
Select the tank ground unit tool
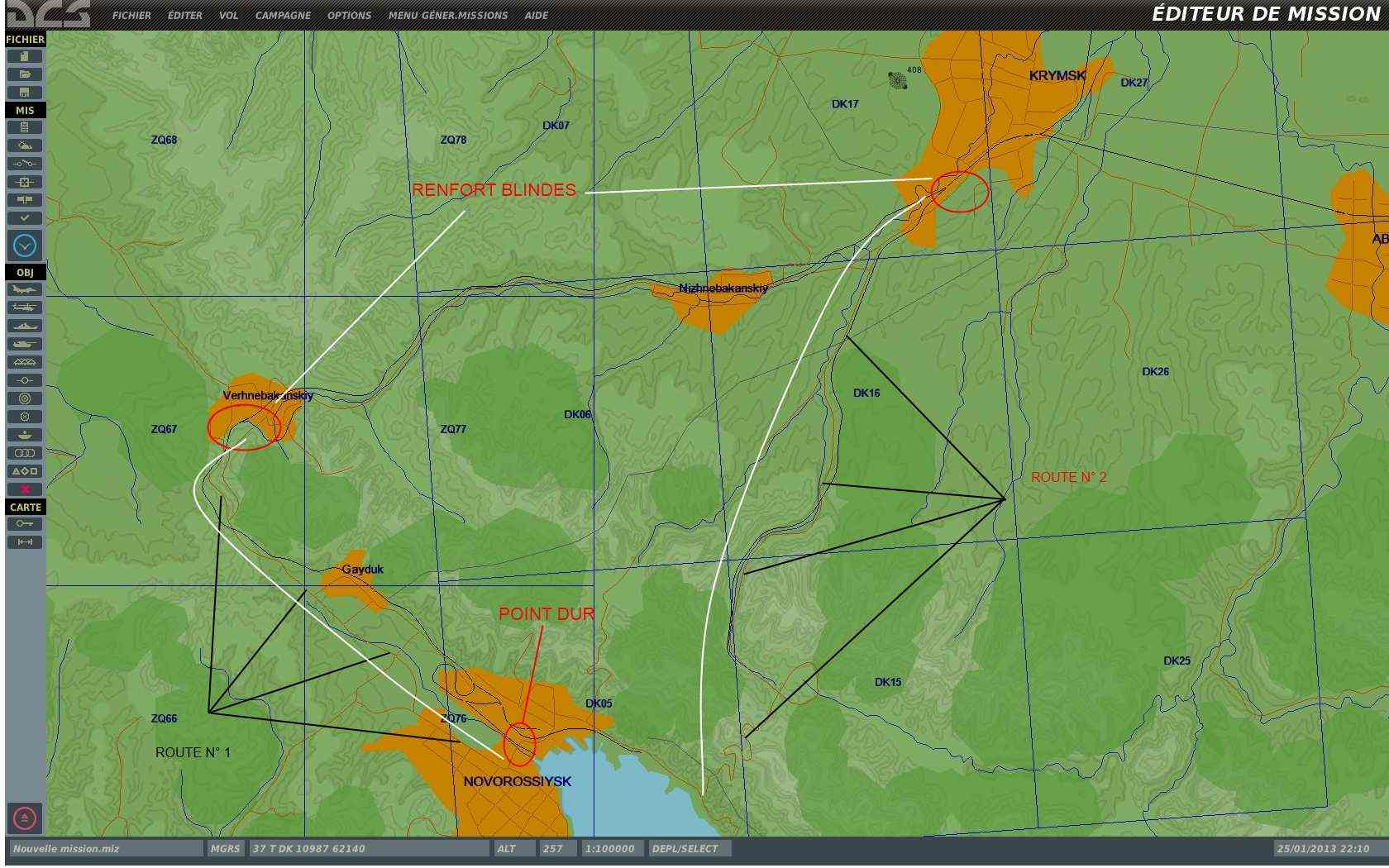tap(25, 344)
